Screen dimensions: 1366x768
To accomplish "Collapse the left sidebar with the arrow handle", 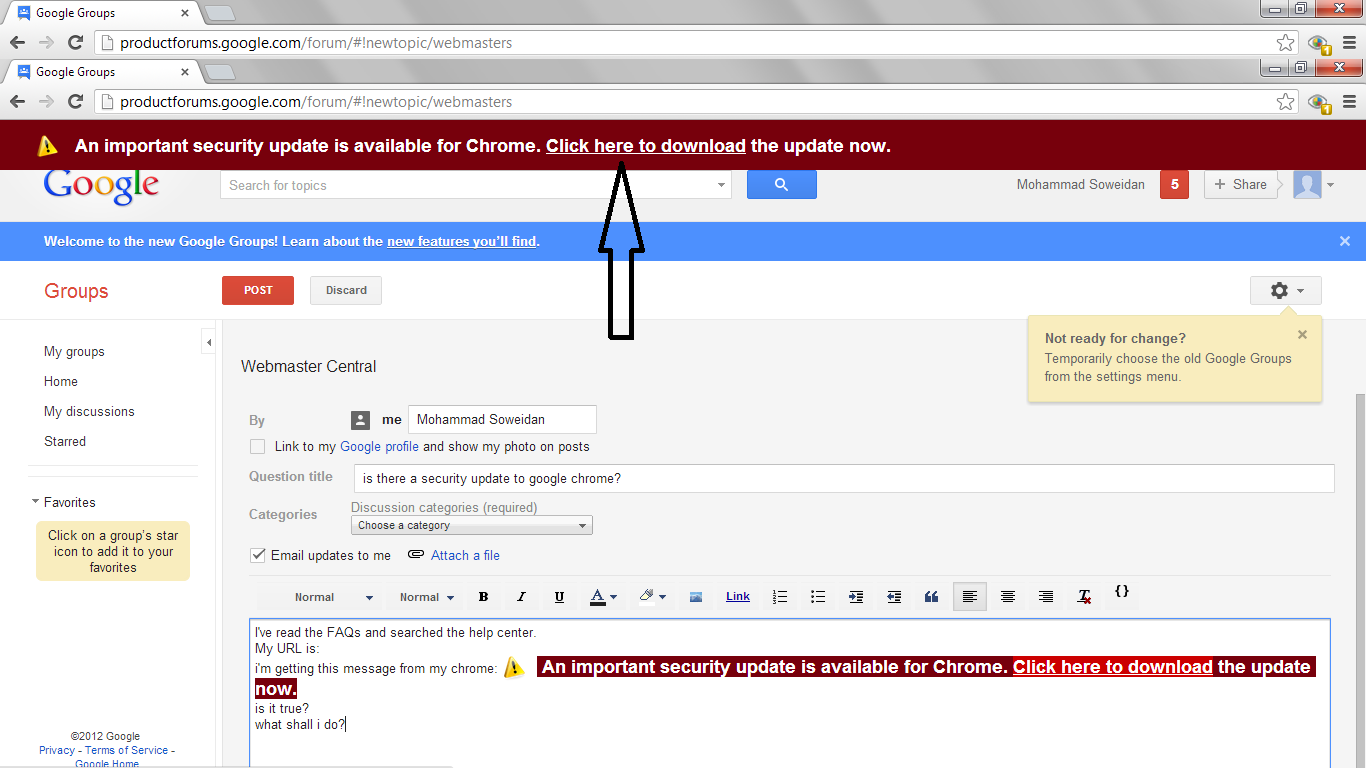I will [x=209, y=342].
